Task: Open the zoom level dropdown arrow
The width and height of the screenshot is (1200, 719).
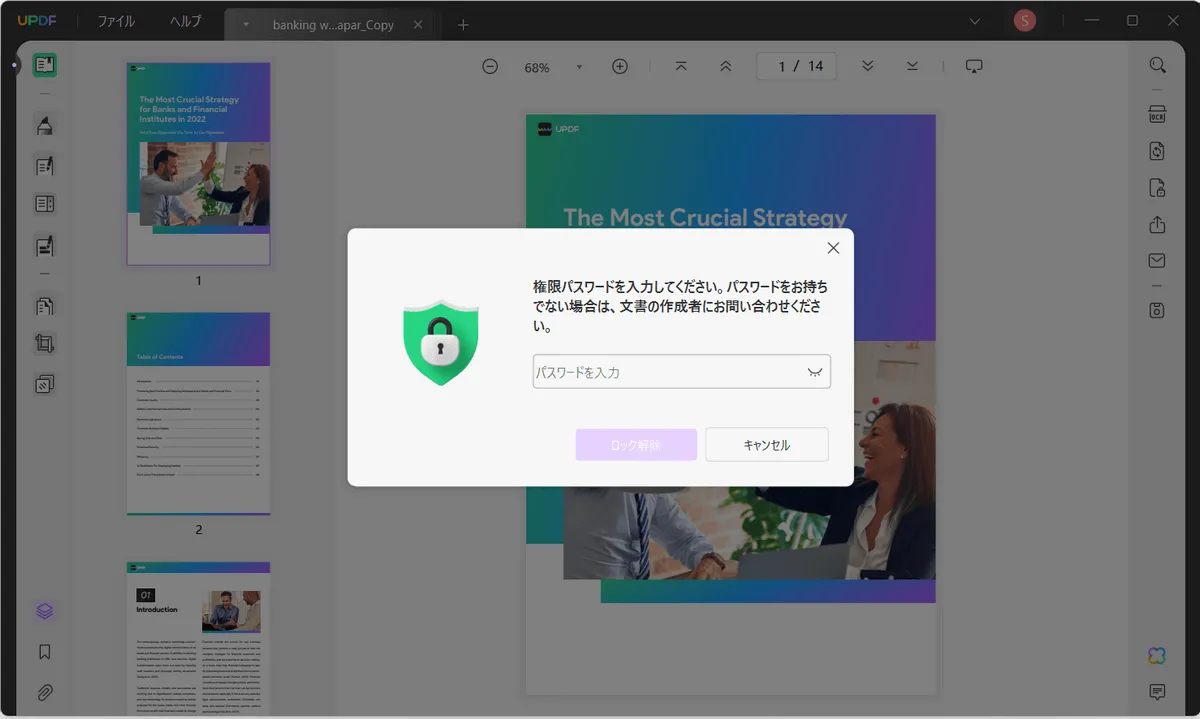Action: point(579,67)
